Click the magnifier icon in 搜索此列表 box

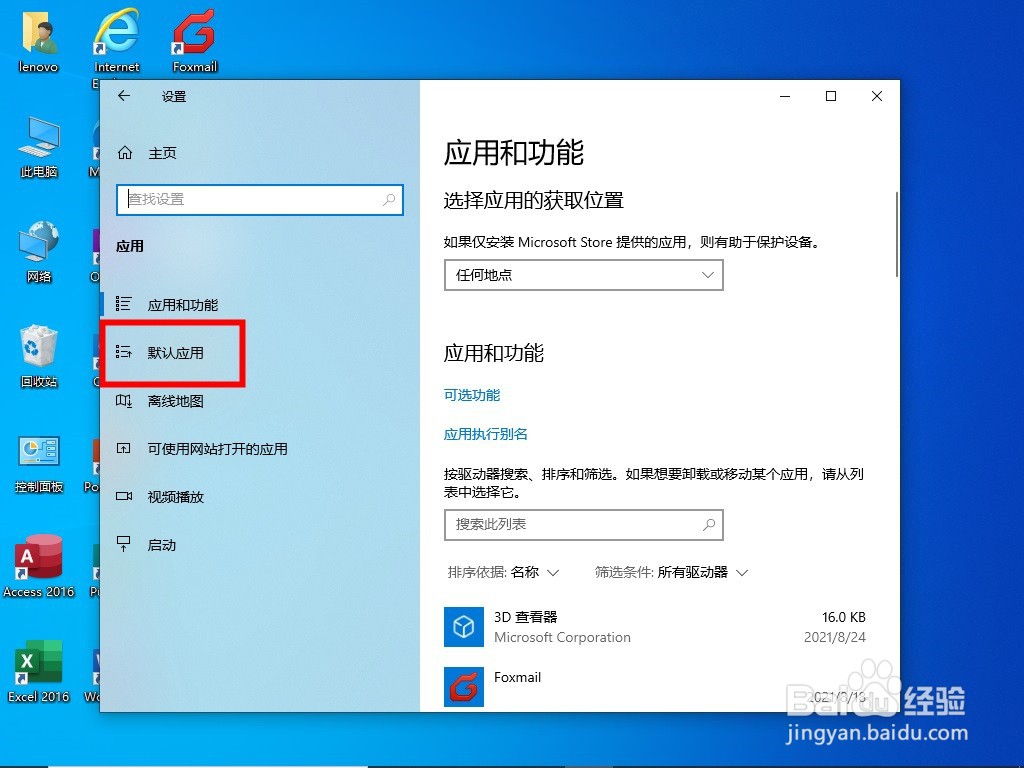click(x=709, y=524)
